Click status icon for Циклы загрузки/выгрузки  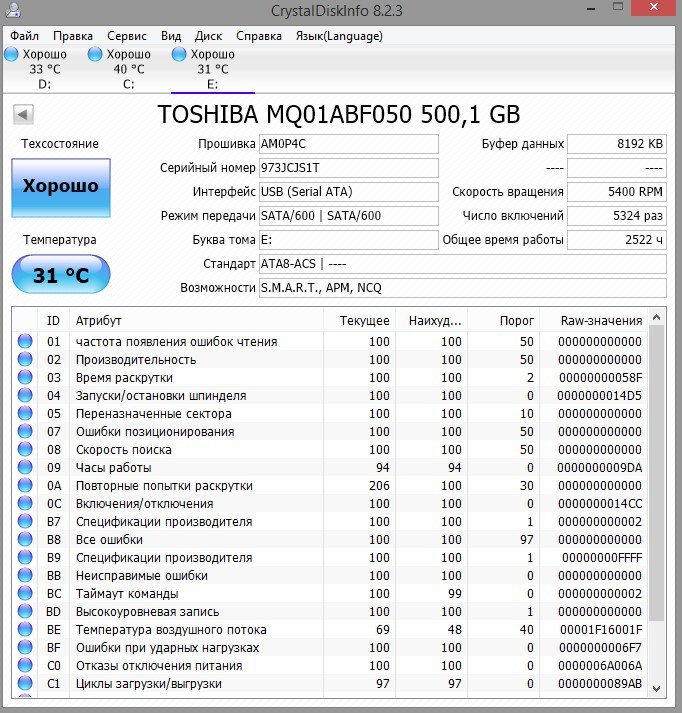25,683
